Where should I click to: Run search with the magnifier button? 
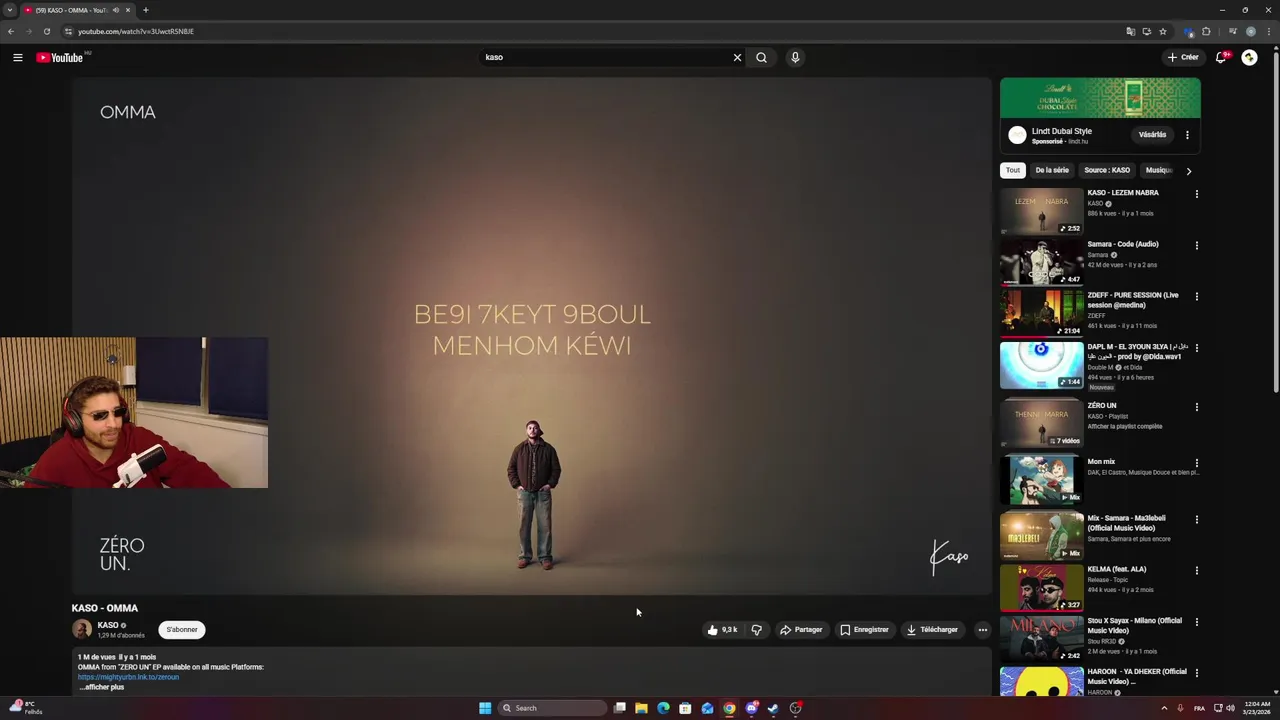tap(761, 57)
